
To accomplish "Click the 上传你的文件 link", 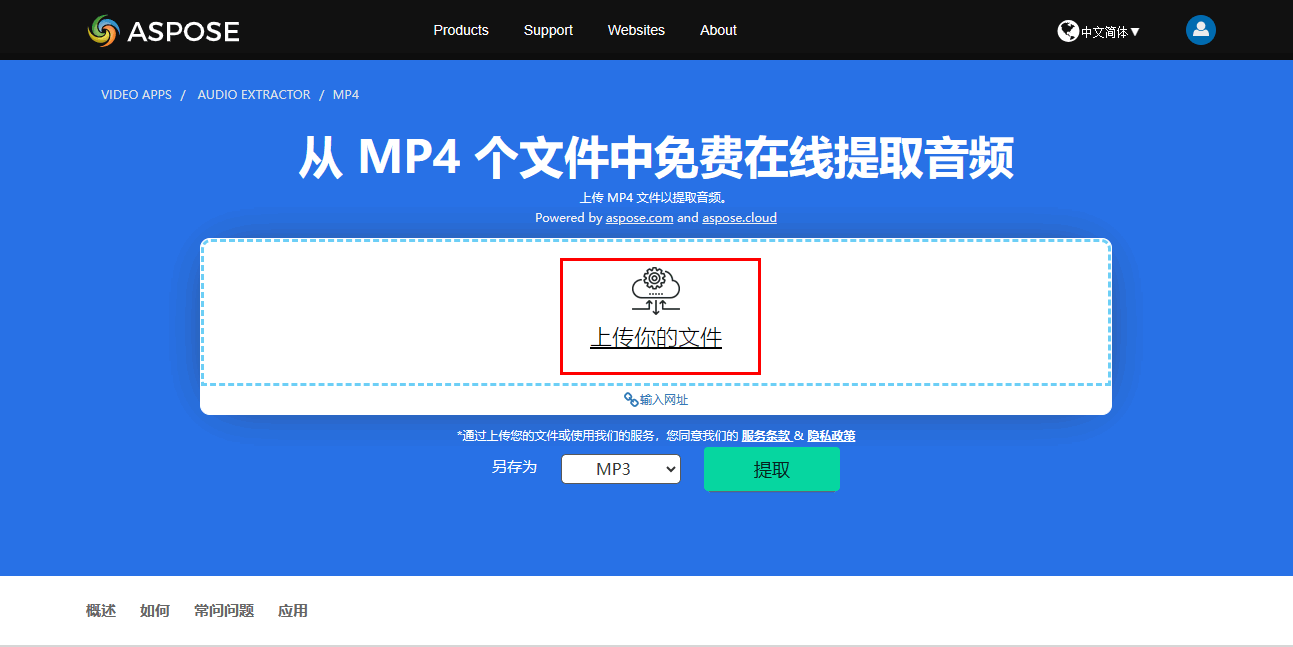I will (x=656, y=338).
